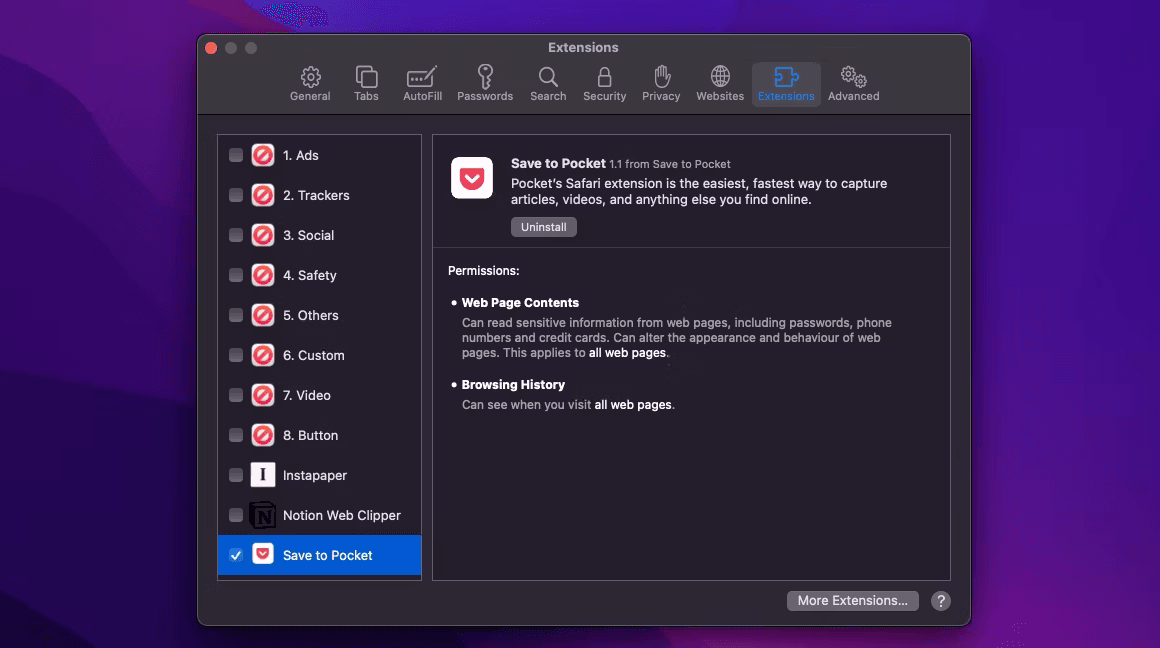
Task: Go to the Passwords pane
Action: click(485, 84)
